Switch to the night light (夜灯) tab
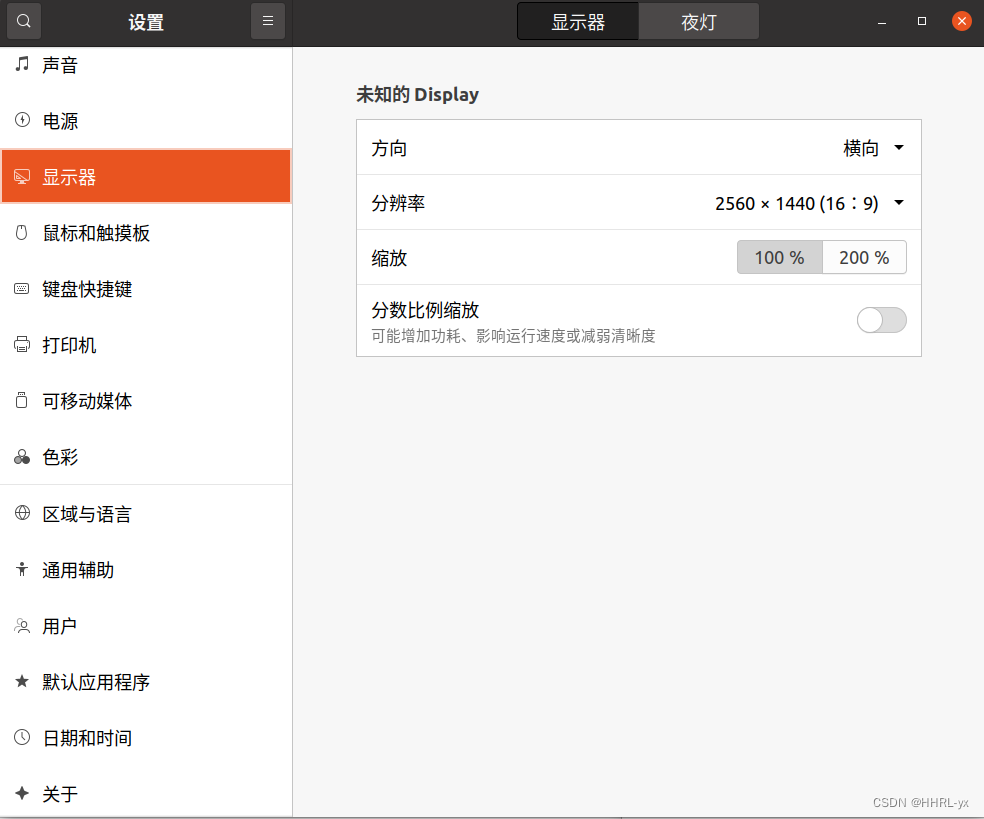The width and height of the screenshot is (984, 819). (699, 22)
